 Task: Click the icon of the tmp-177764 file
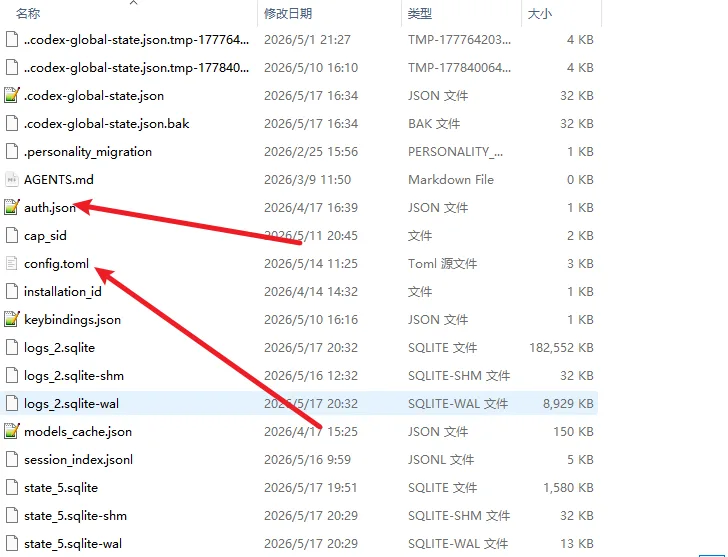pyautogui.click(x=12, y=39)
